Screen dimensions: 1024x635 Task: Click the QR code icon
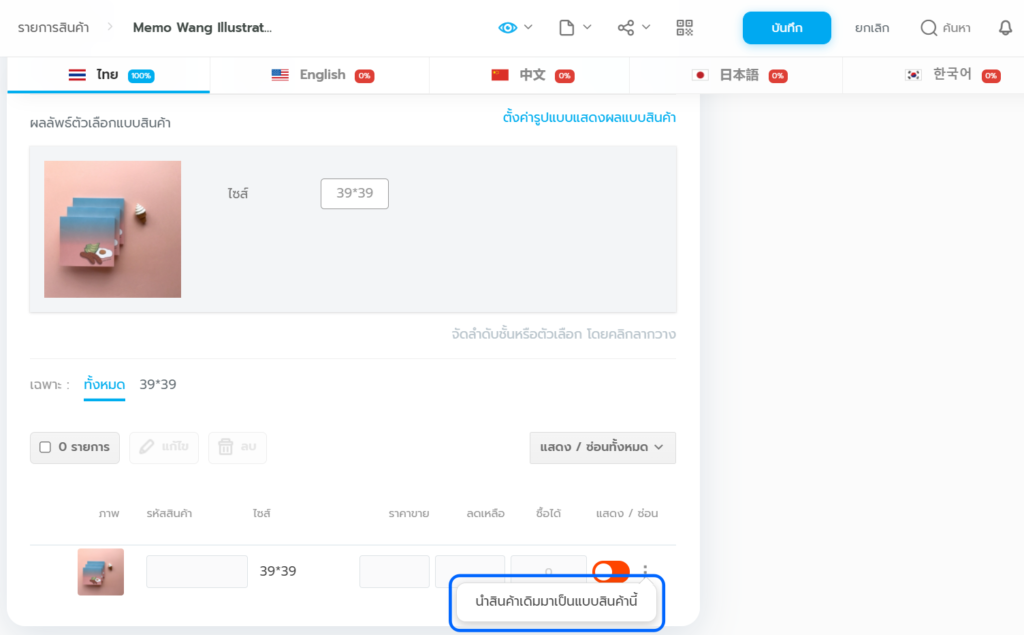click(685, 28)
